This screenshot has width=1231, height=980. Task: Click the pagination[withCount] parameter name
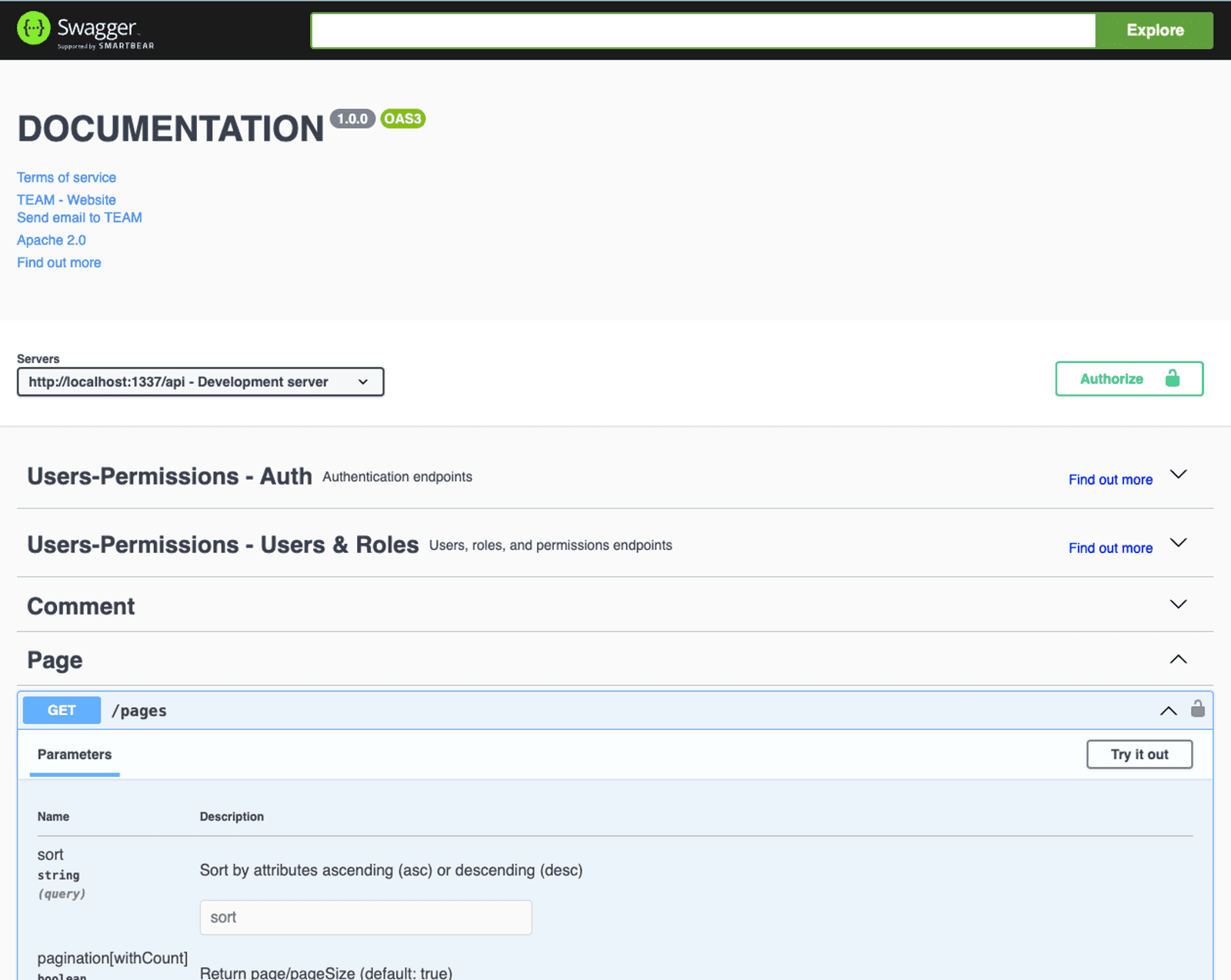click(112, 958)
